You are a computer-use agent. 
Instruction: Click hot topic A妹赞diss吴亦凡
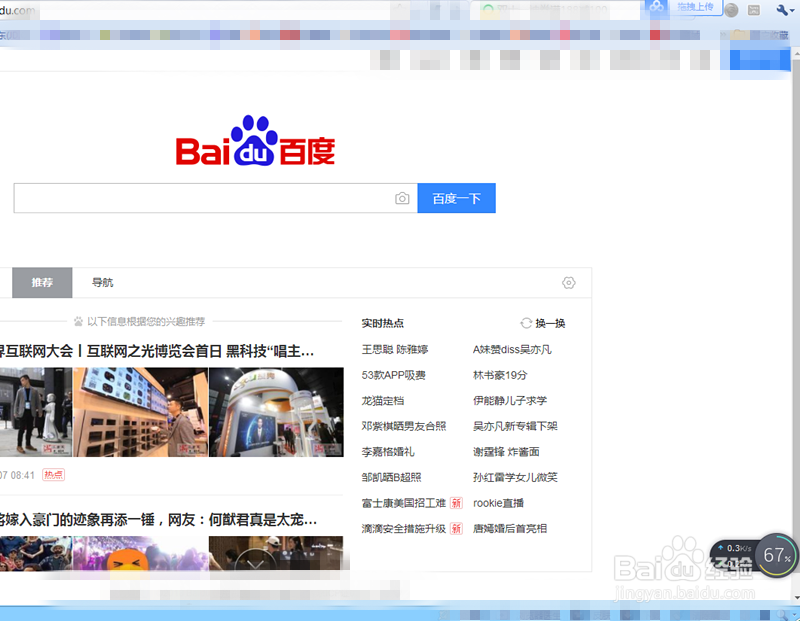coord(512,350)
